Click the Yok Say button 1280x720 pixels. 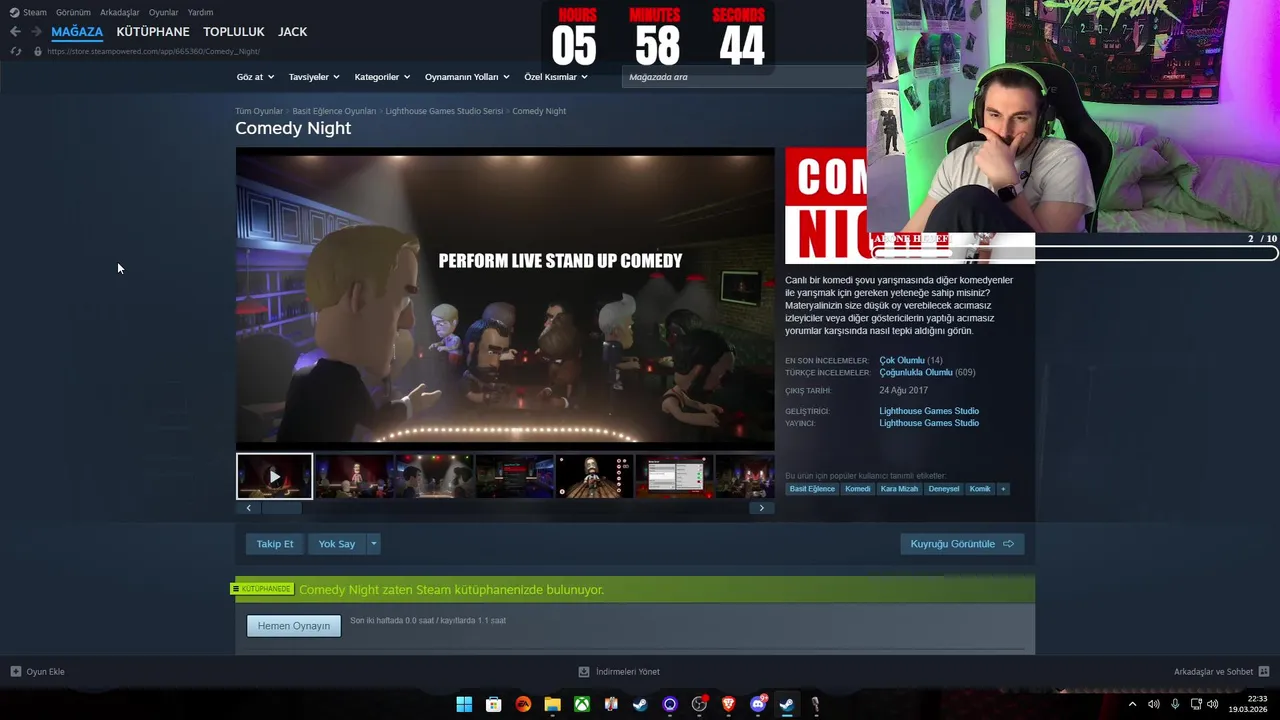pos(337,544)
